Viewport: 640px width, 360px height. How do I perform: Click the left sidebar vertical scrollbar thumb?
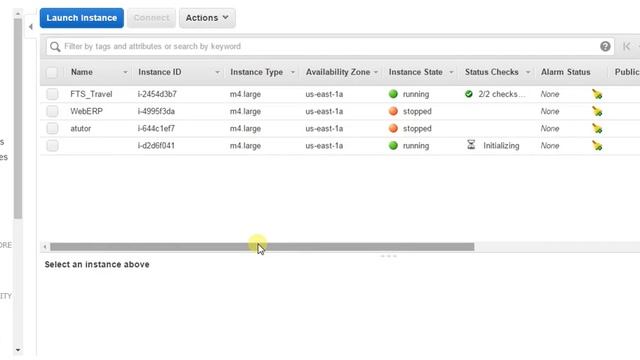point(18,118)
